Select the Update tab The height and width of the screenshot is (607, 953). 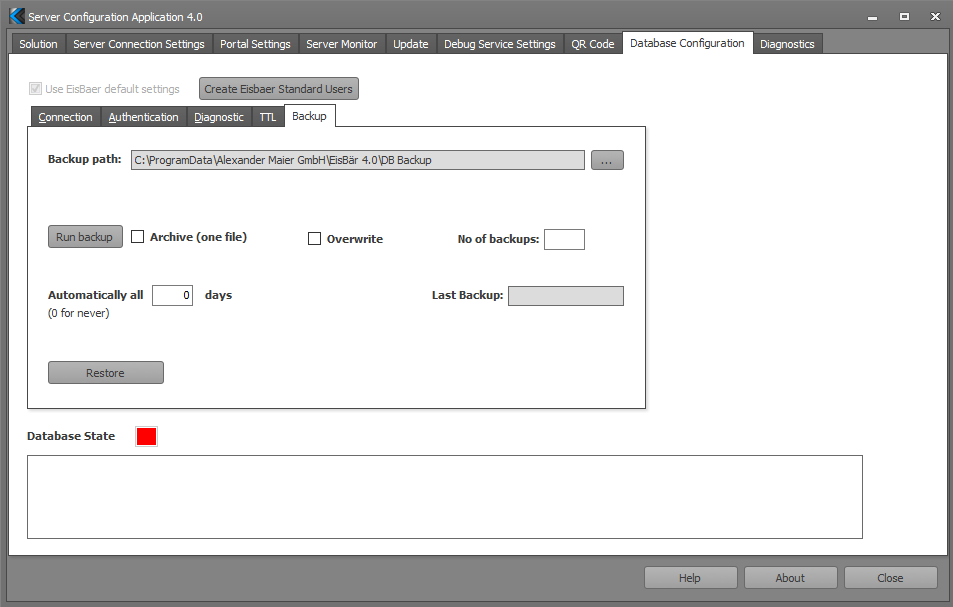point(411,44)
